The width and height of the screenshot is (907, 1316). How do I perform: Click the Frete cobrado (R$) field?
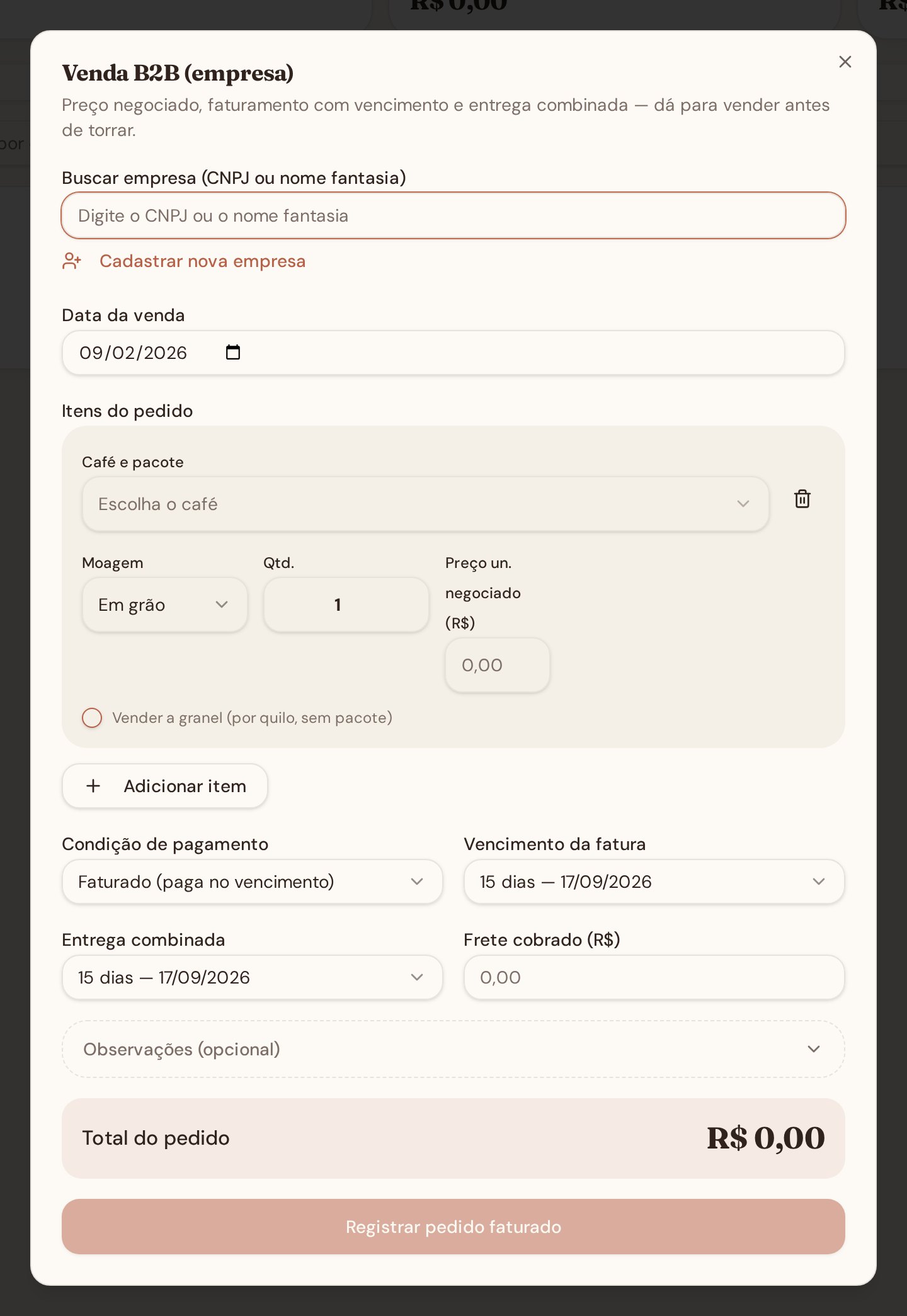pos(654,977)
